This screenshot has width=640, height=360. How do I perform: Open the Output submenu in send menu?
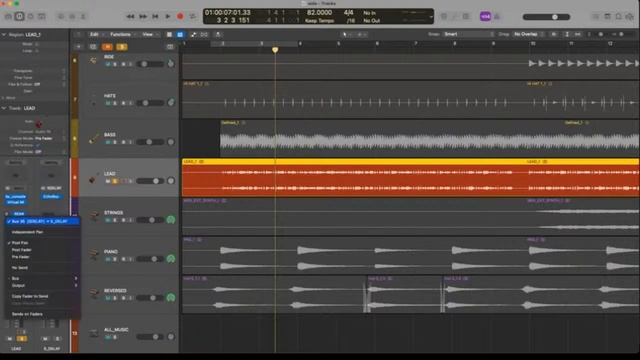tap(42, 285)
